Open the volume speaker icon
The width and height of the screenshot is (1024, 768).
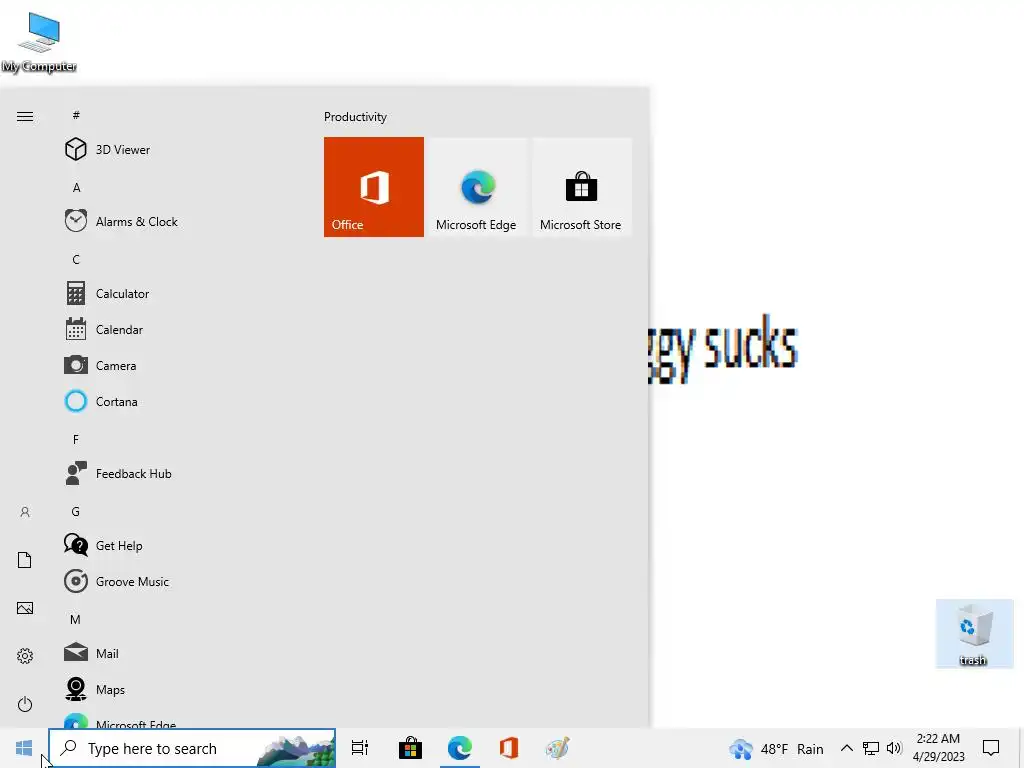(894, 748)
